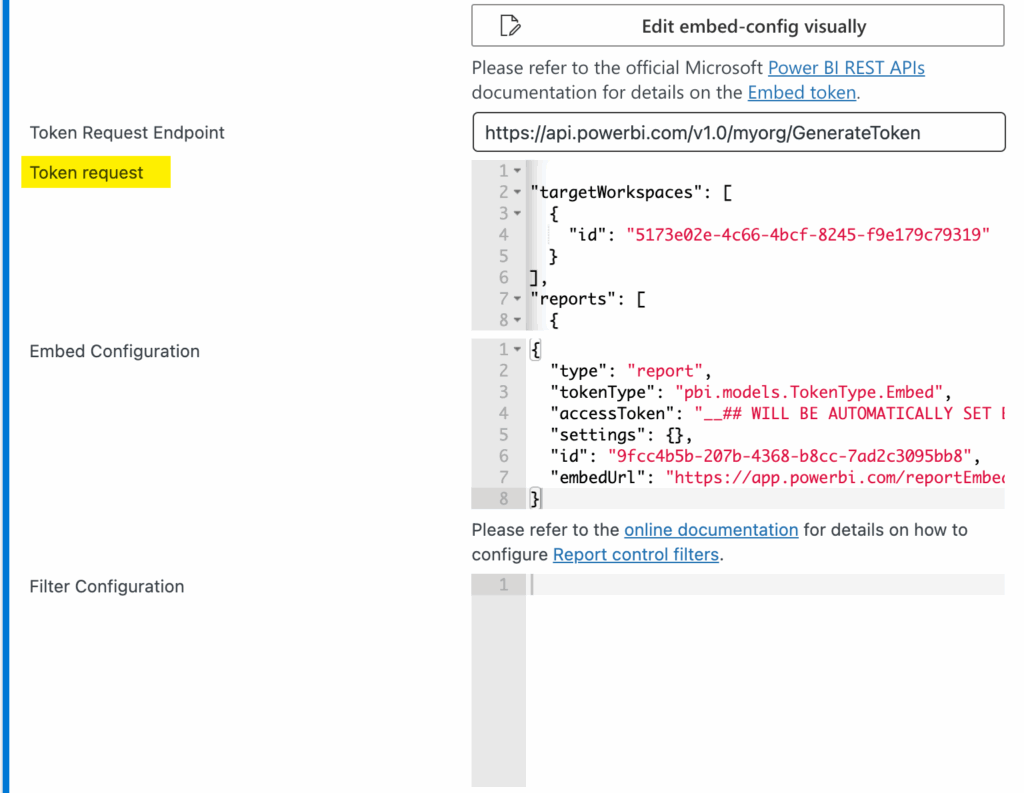Click the targetWorkspaces id value string
Image resolution: width=1024 pixels, height=793 pixels.
tap(808, 235)
